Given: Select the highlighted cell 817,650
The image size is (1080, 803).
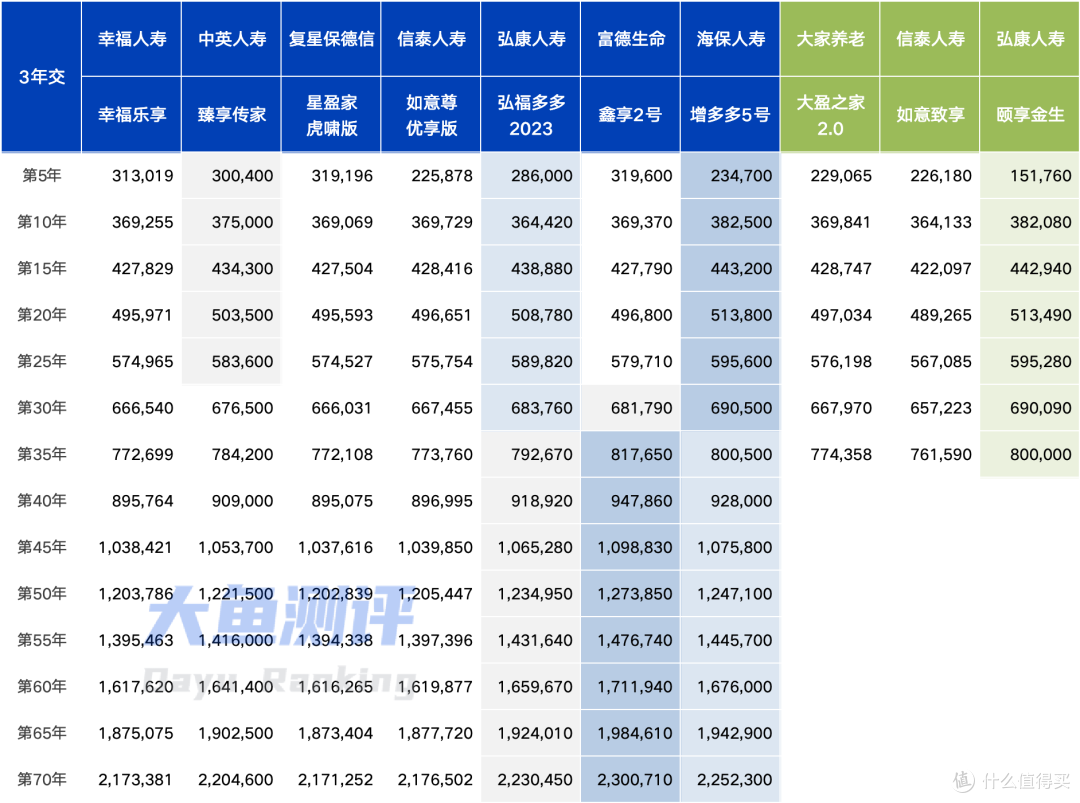Looking at the screenshot, I should [x=631, y=455].
